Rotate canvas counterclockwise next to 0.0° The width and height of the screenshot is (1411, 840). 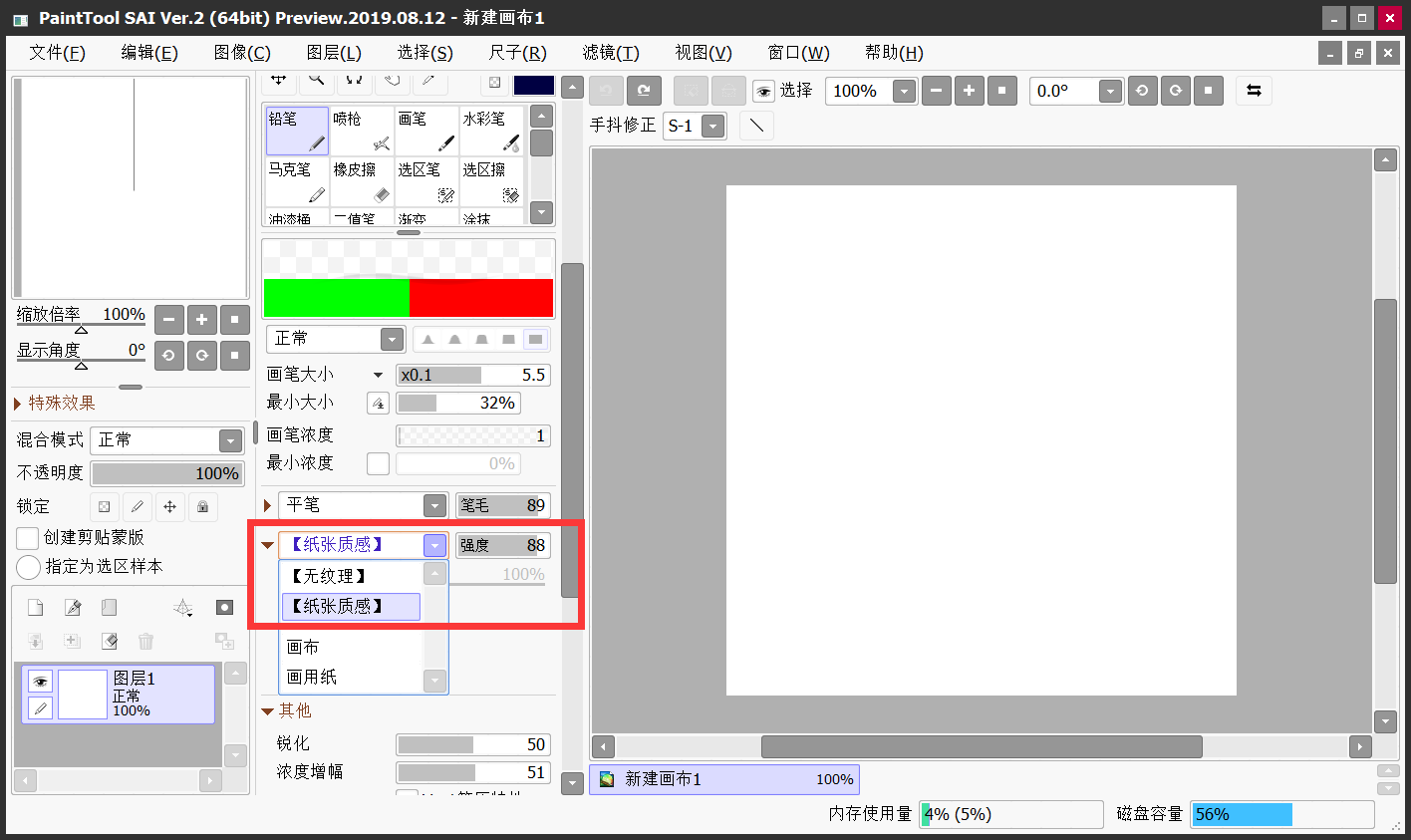pos(1142,91)
